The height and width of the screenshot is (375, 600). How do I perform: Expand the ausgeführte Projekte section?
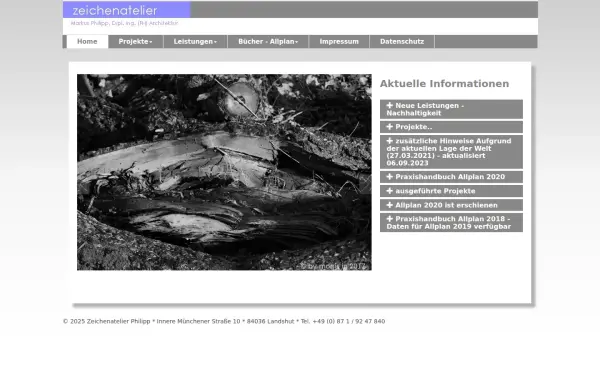point(451,191)
